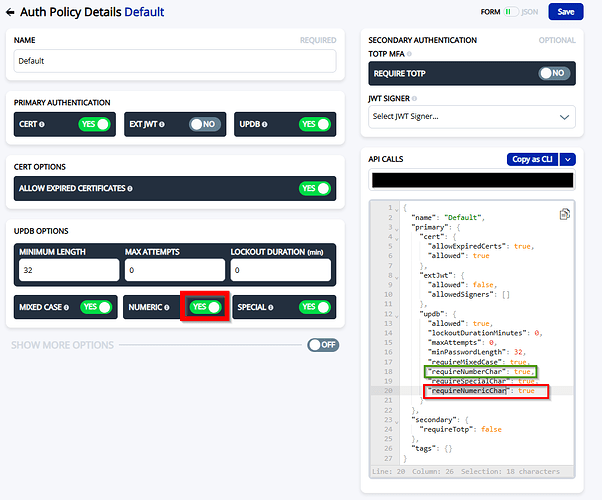Click the "tags" JSON line

pyautogui.click(x=432, y=449)
